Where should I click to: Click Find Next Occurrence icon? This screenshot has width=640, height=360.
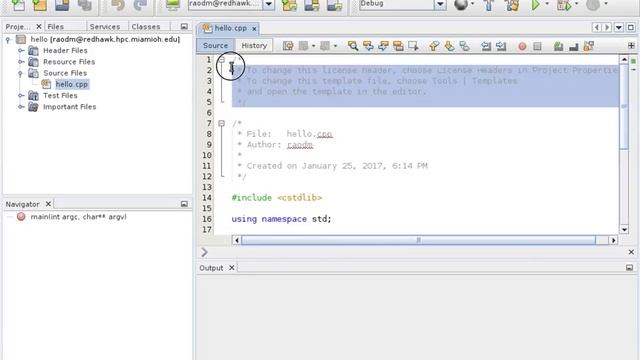point(383,46)
